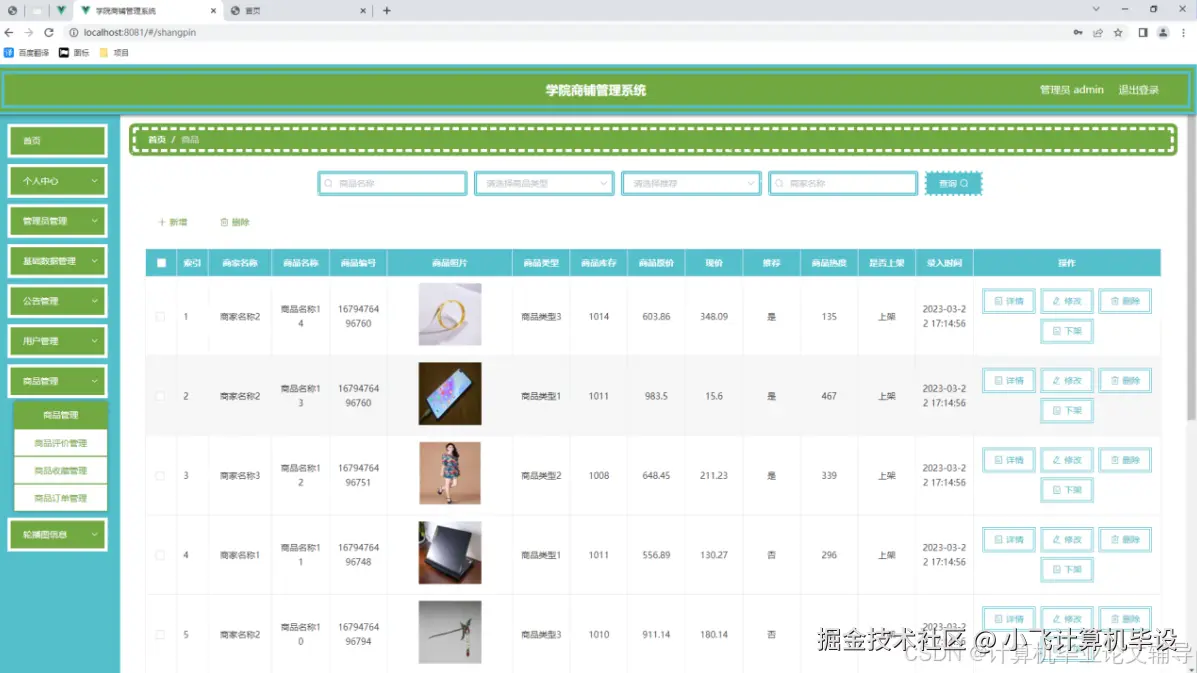The width and height of the screenshot is (1197, 673).
Task: Expand 管理员管理 sidebar menu
Action: point(57,221)
